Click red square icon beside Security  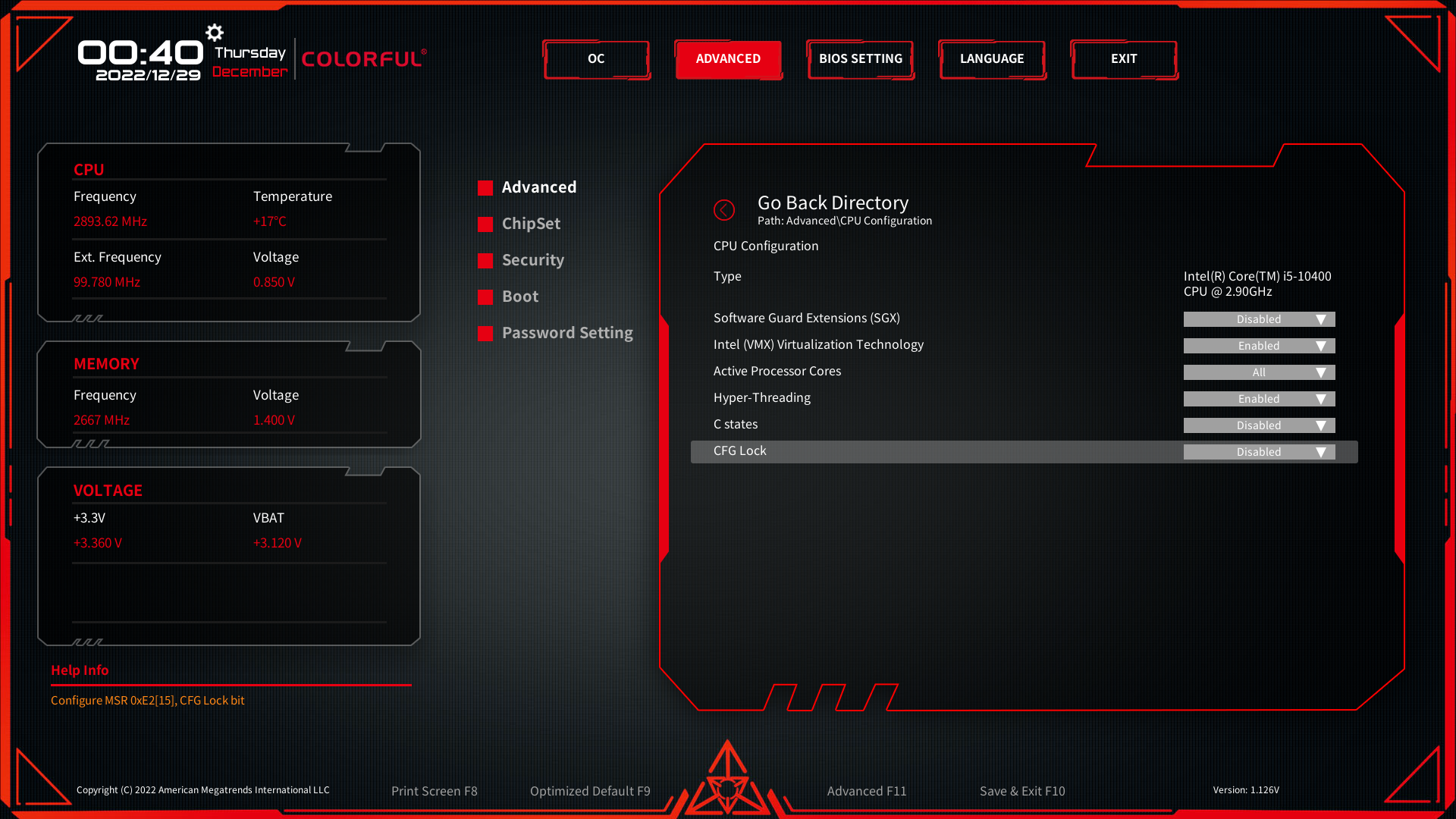(485, 261)
